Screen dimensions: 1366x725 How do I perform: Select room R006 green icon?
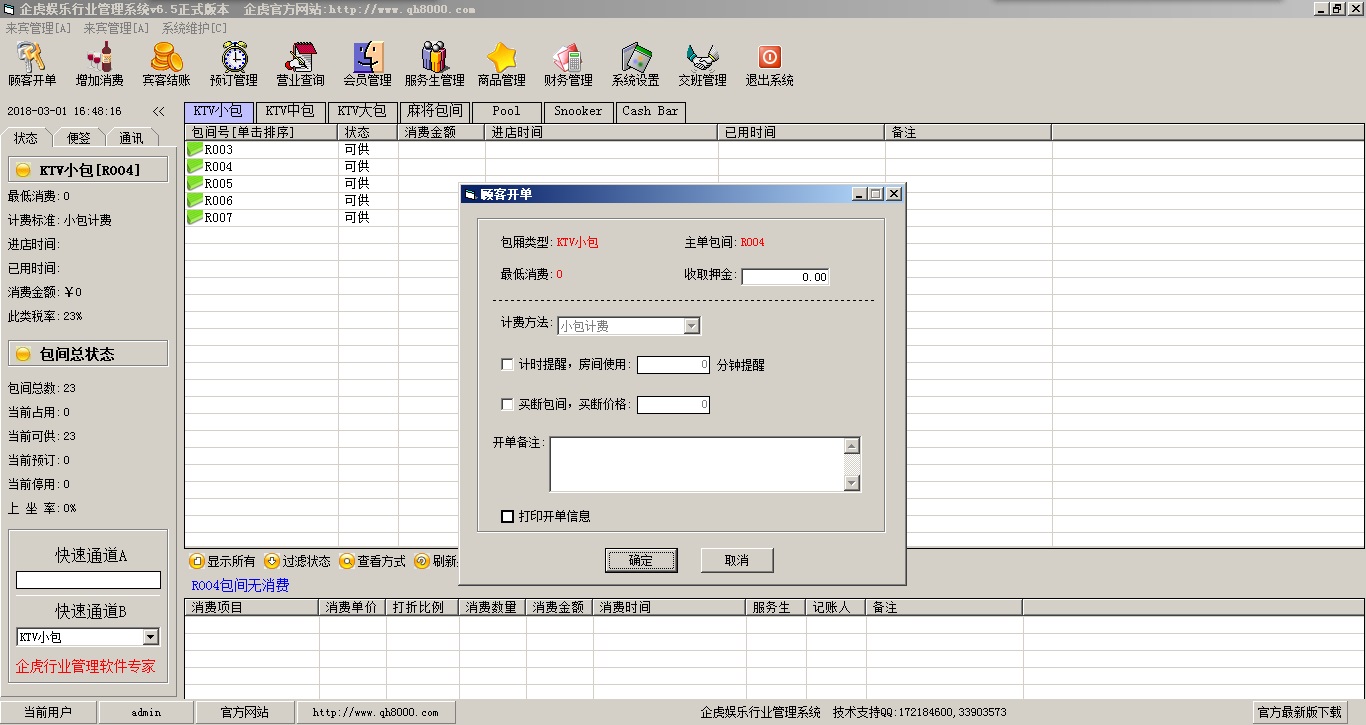pos(195,201)
